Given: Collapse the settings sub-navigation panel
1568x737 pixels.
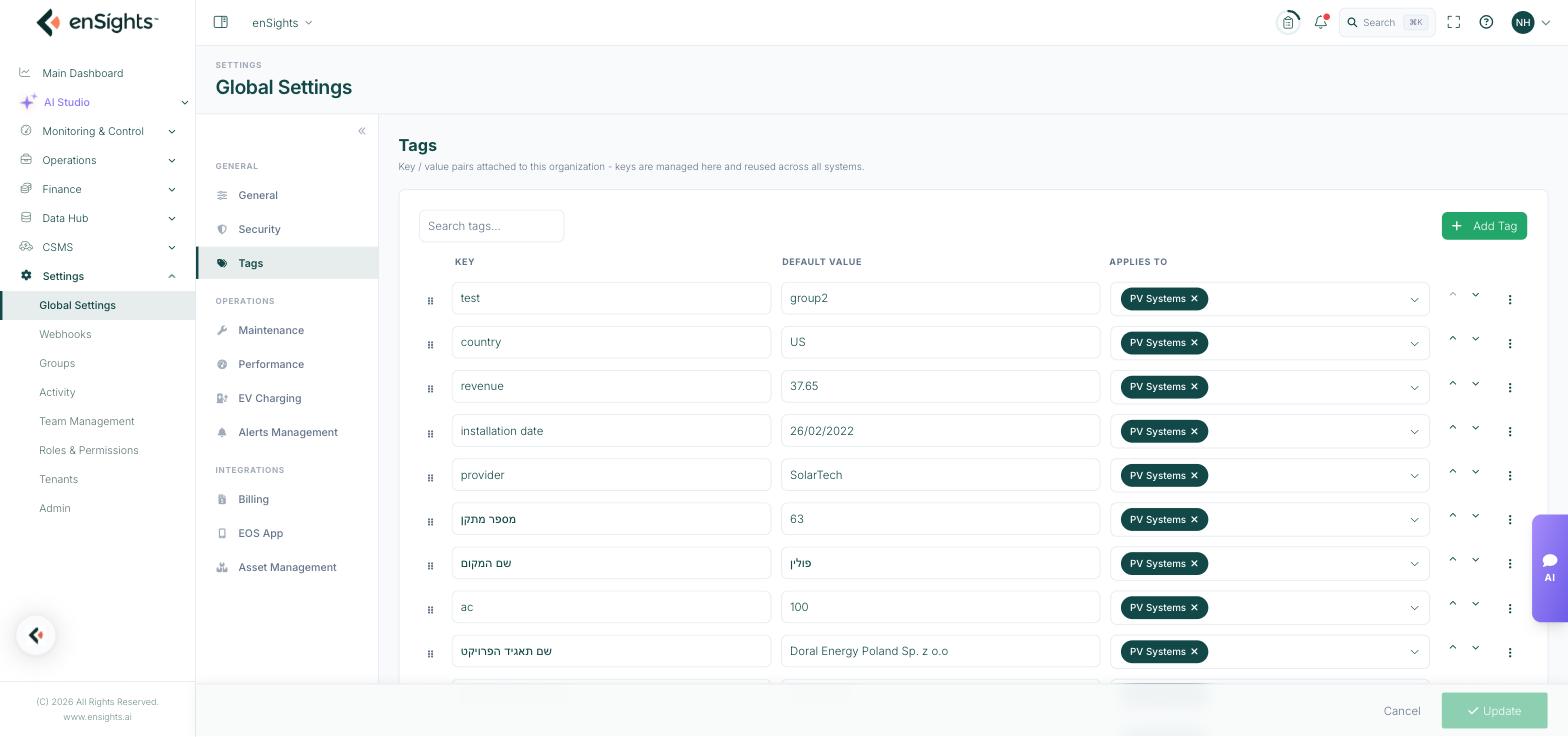Looking at the screenshot, I should click(362, 131).
